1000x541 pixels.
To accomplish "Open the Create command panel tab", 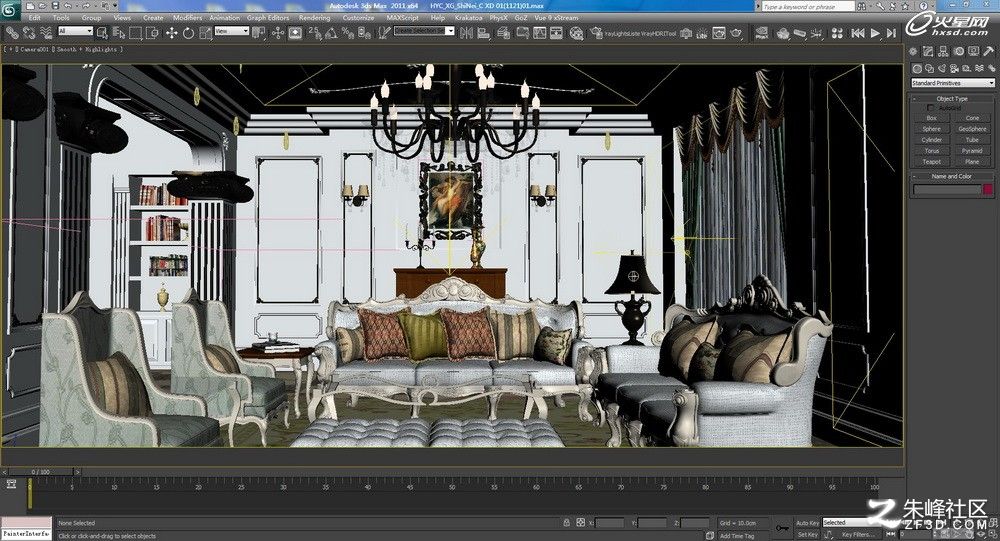I will pos(914,51).
